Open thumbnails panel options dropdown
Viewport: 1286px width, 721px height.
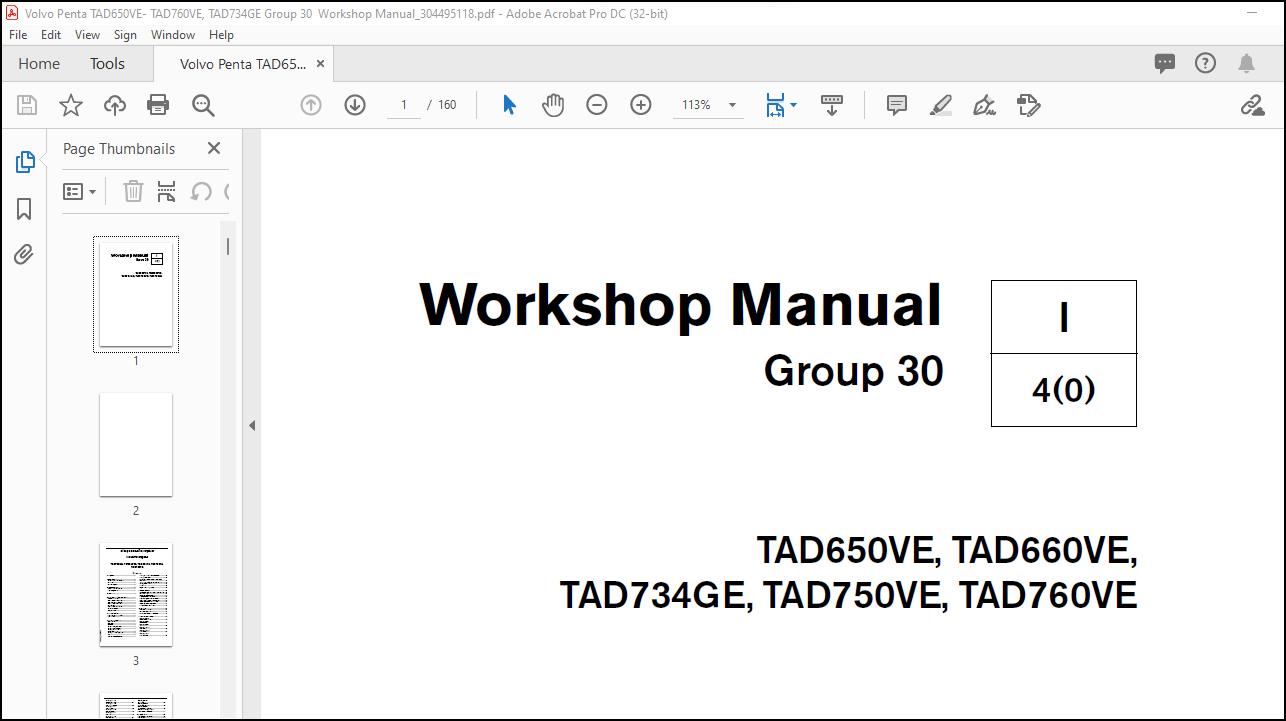pos(80,191)
